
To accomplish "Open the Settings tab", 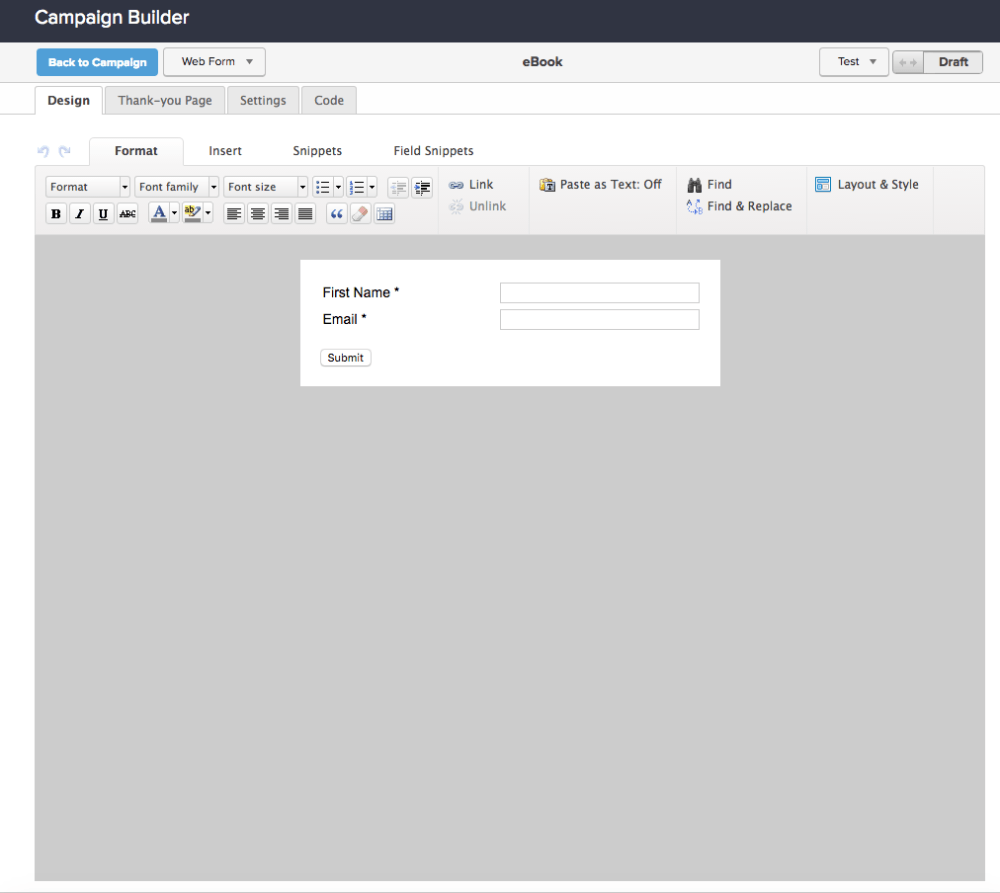I will tap(263, 101).
